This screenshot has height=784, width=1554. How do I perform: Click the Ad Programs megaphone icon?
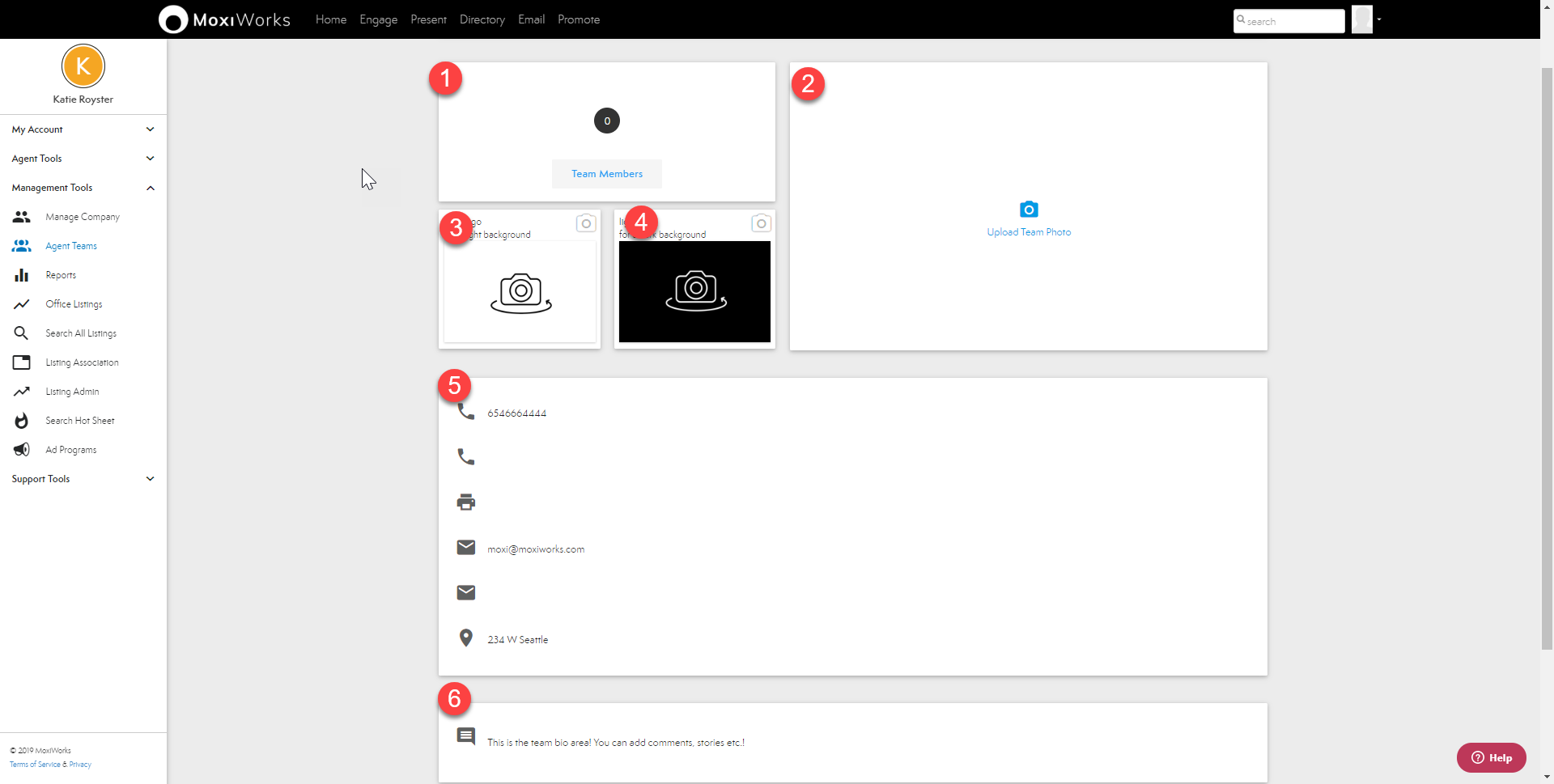[22, 450]
